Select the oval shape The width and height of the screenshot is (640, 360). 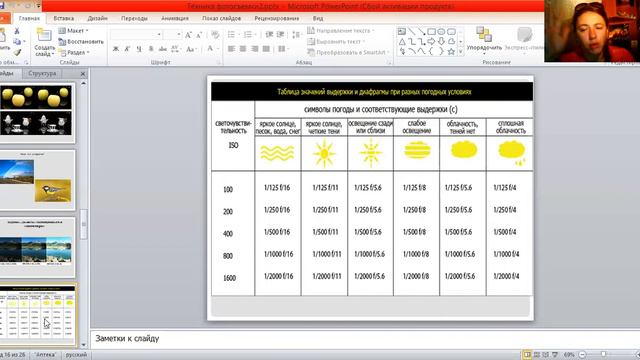(441, 32)
